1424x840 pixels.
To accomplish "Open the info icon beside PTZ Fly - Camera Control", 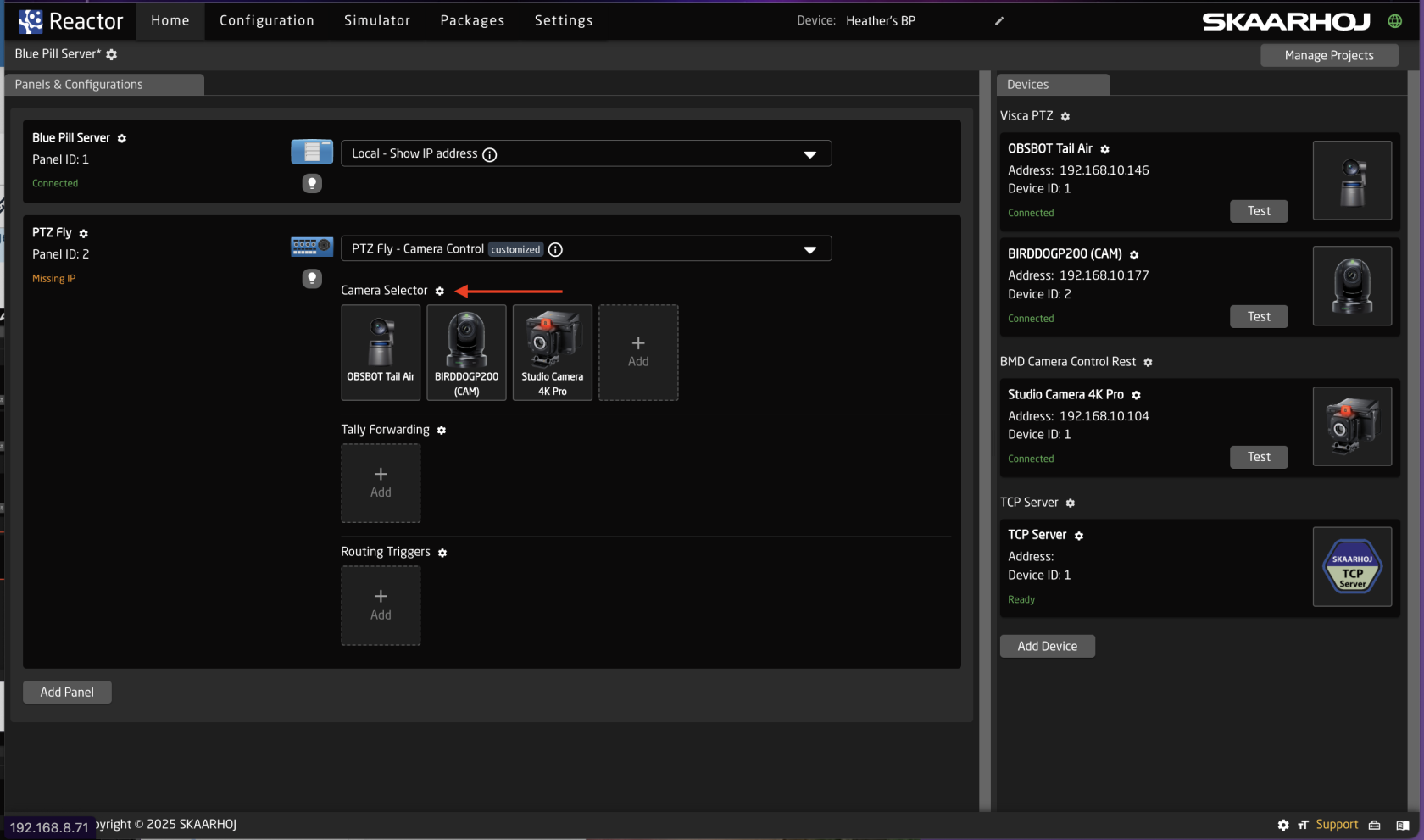I will point(555,249).
